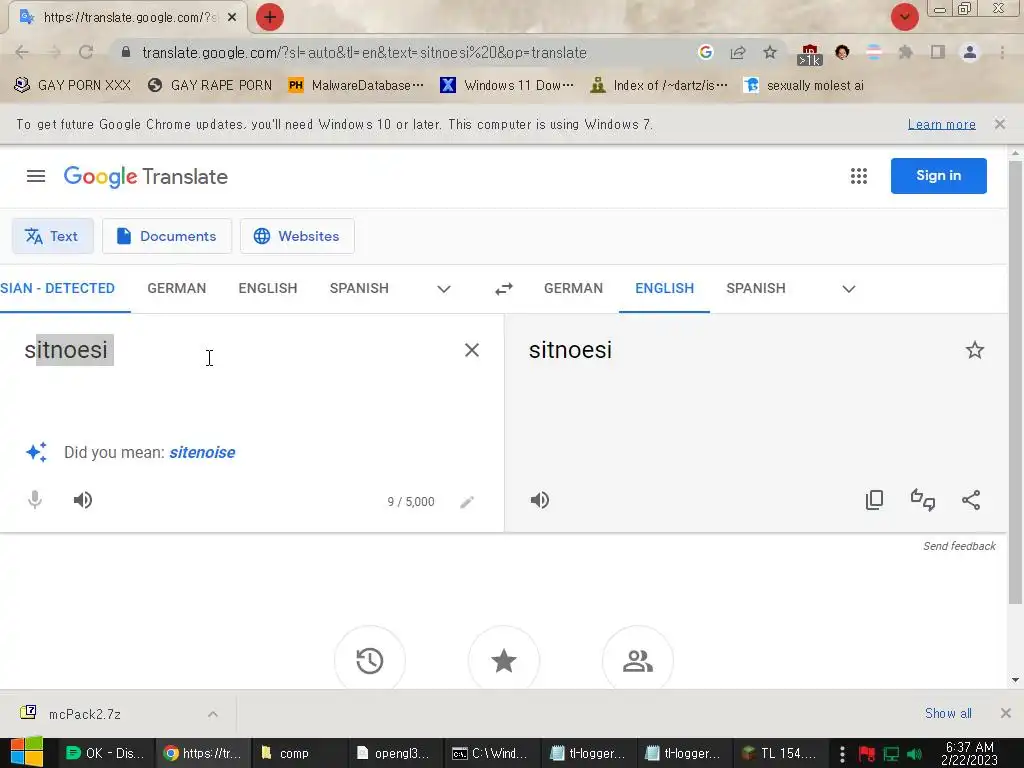Image resolution: width=1024 pixels, height=768 pixels.
Task: Save translation with the star icon
Action: click(x=974, y=350)
